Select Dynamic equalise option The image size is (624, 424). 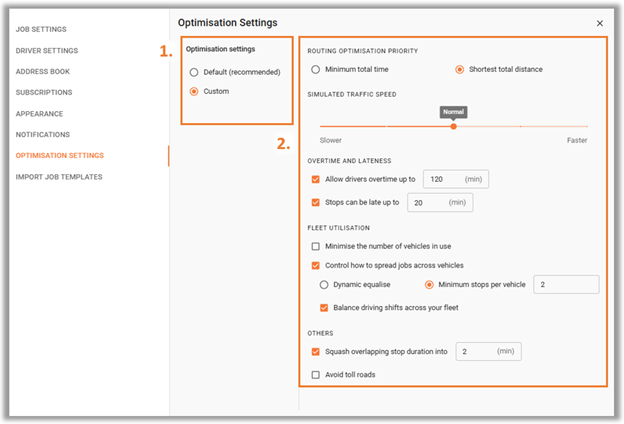tap(324, 285)
